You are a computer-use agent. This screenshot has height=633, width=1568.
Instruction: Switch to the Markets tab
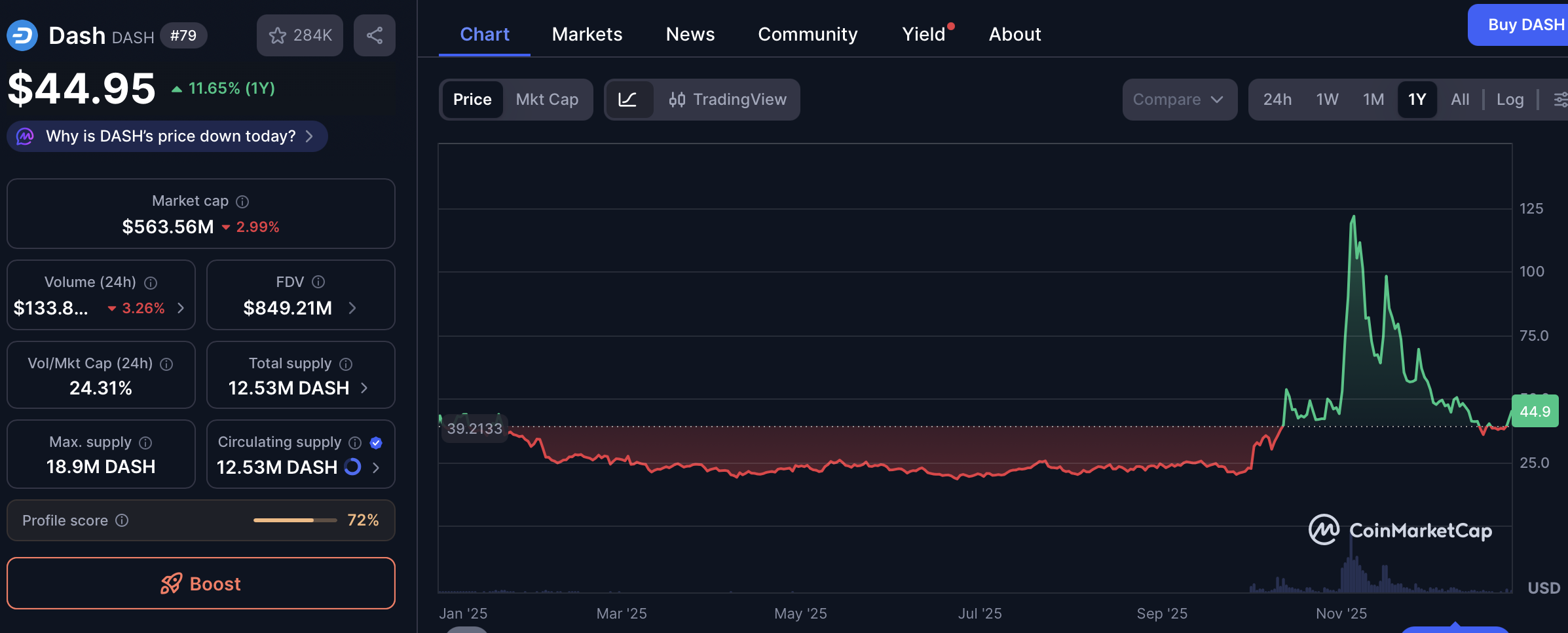pyautogui.click(x=587, y=34)
